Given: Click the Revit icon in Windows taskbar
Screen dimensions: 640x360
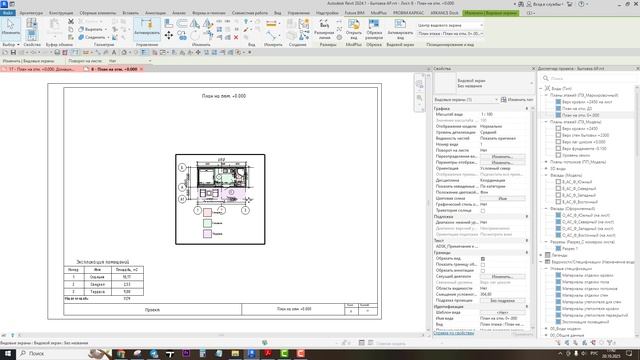Looking at the screenshot, I should pyautogui.click(x=251, y=353).
